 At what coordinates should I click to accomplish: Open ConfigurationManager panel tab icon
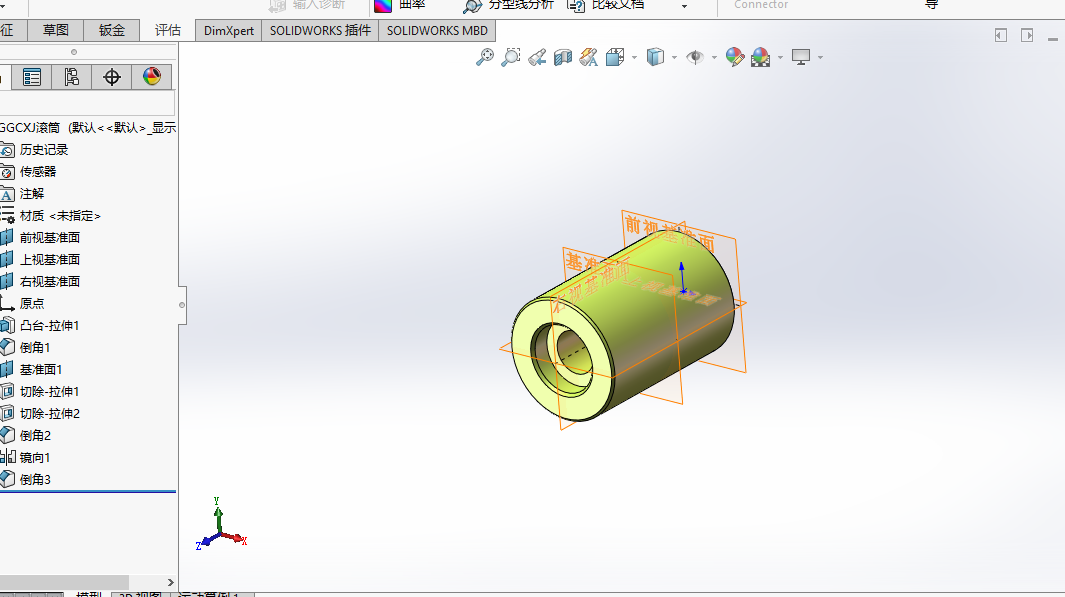pos(71,77)
